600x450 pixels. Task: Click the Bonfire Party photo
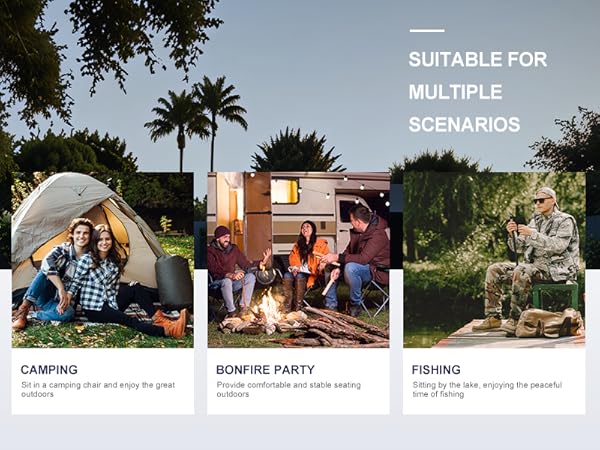click(298, 260)
